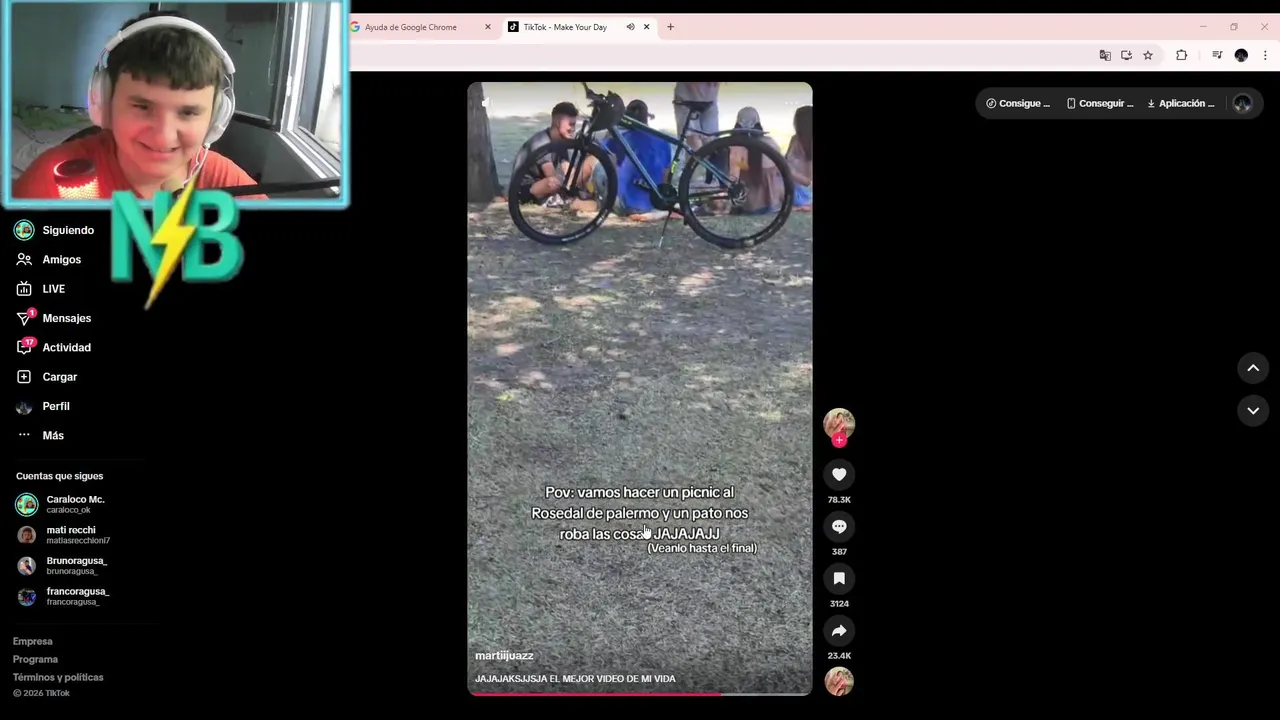The image size is (1280, 720).
Task: Toggle video volume speaker icon
Action: click(486, 101)
